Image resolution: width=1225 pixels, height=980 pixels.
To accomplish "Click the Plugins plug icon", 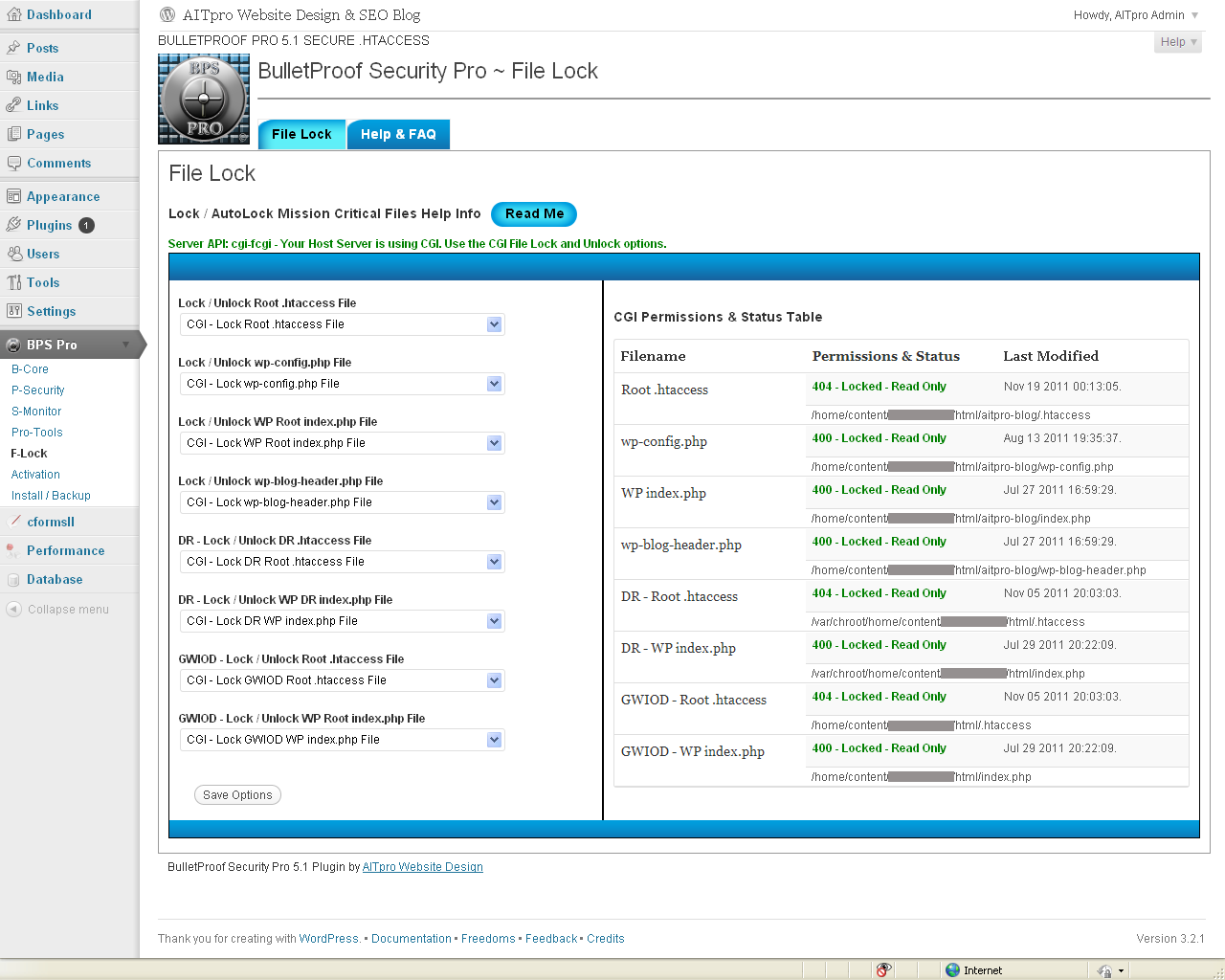I will pos(13,225).
